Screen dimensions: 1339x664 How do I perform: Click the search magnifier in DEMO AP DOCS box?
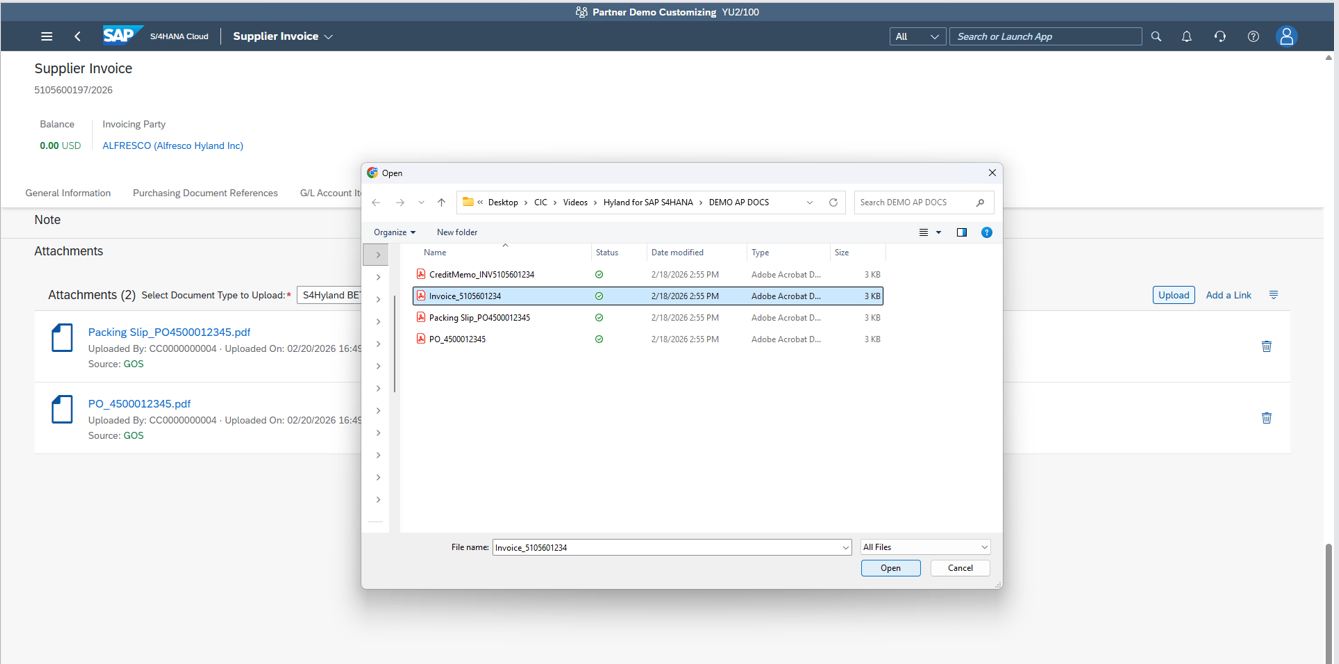coord(980,202)
